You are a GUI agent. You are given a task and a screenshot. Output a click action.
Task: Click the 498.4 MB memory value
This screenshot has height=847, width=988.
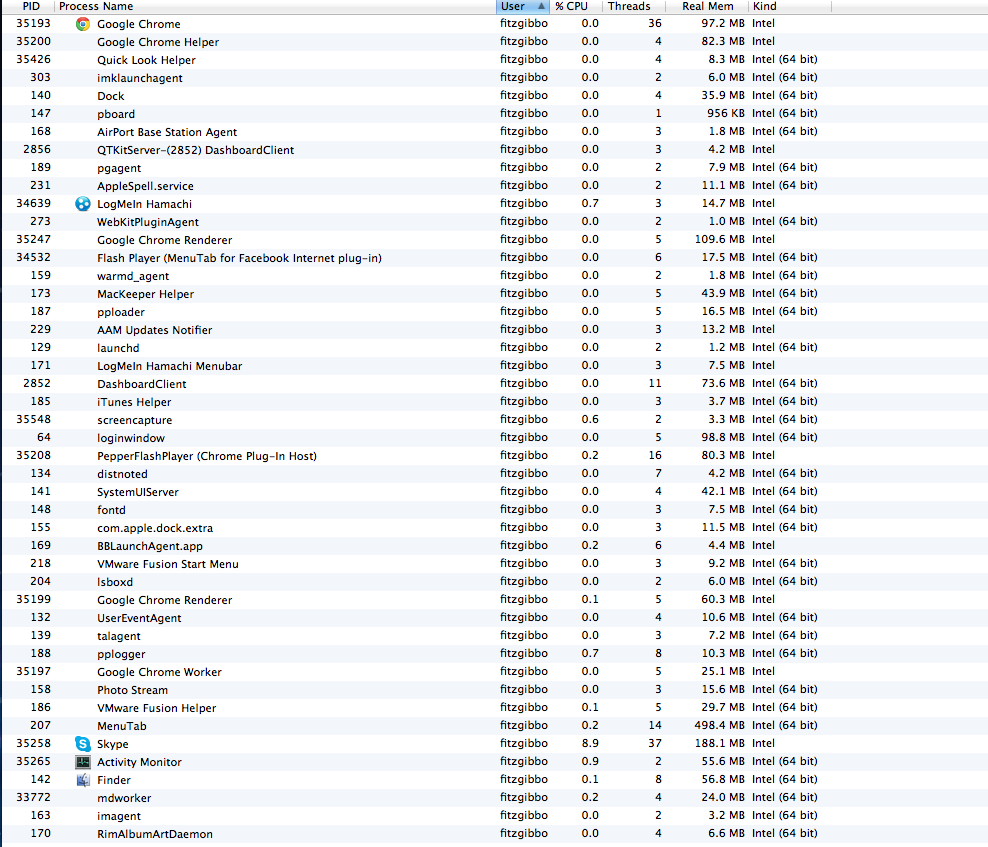click(x=719, y=725)
